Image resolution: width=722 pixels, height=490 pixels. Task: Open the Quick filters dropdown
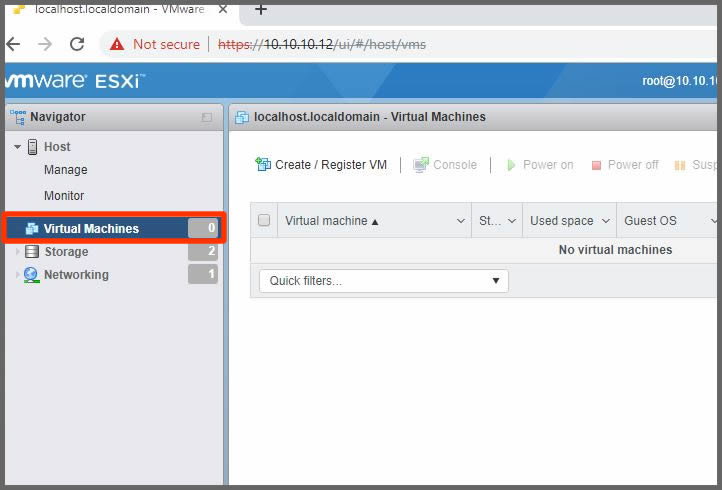pos(384,281)
